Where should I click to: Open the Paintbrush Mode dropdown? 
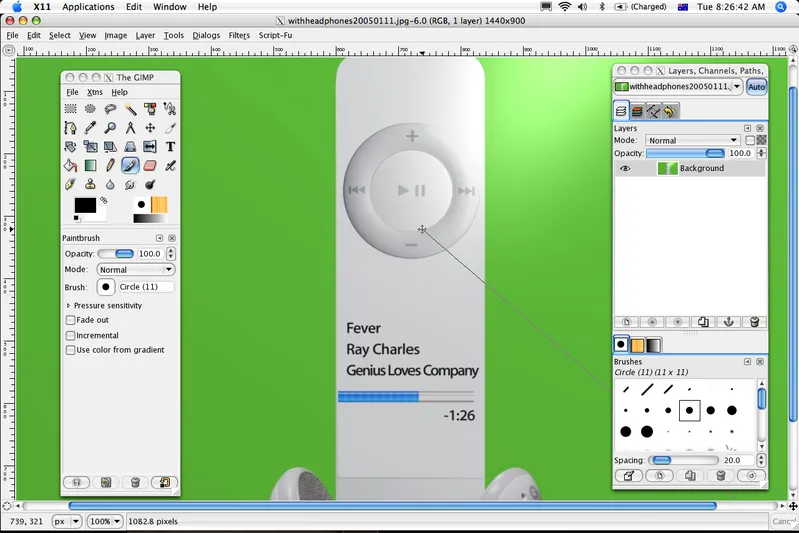pos(136,270)
